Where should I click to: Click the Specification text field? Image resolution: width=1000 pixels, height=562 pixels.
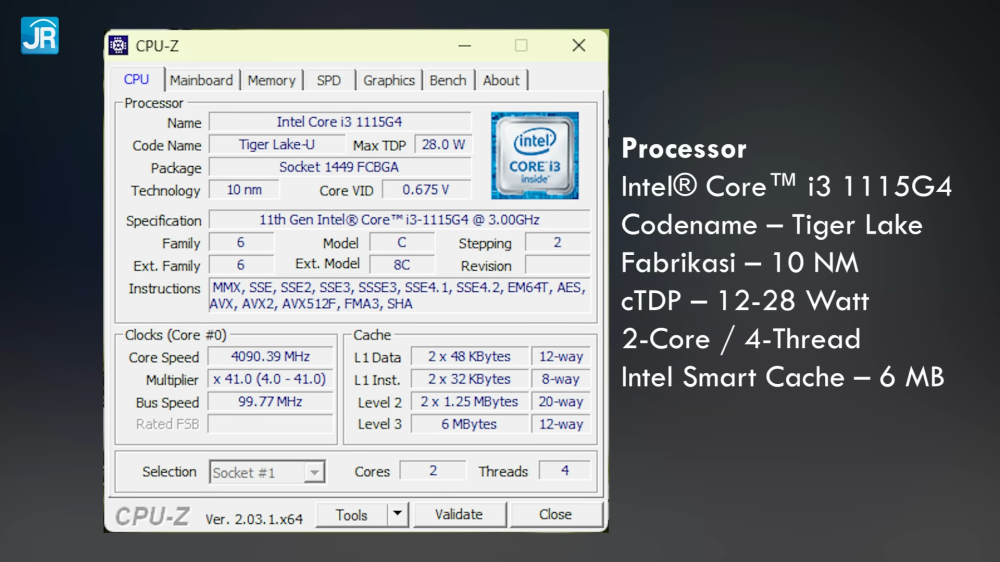tap(399, 220)
